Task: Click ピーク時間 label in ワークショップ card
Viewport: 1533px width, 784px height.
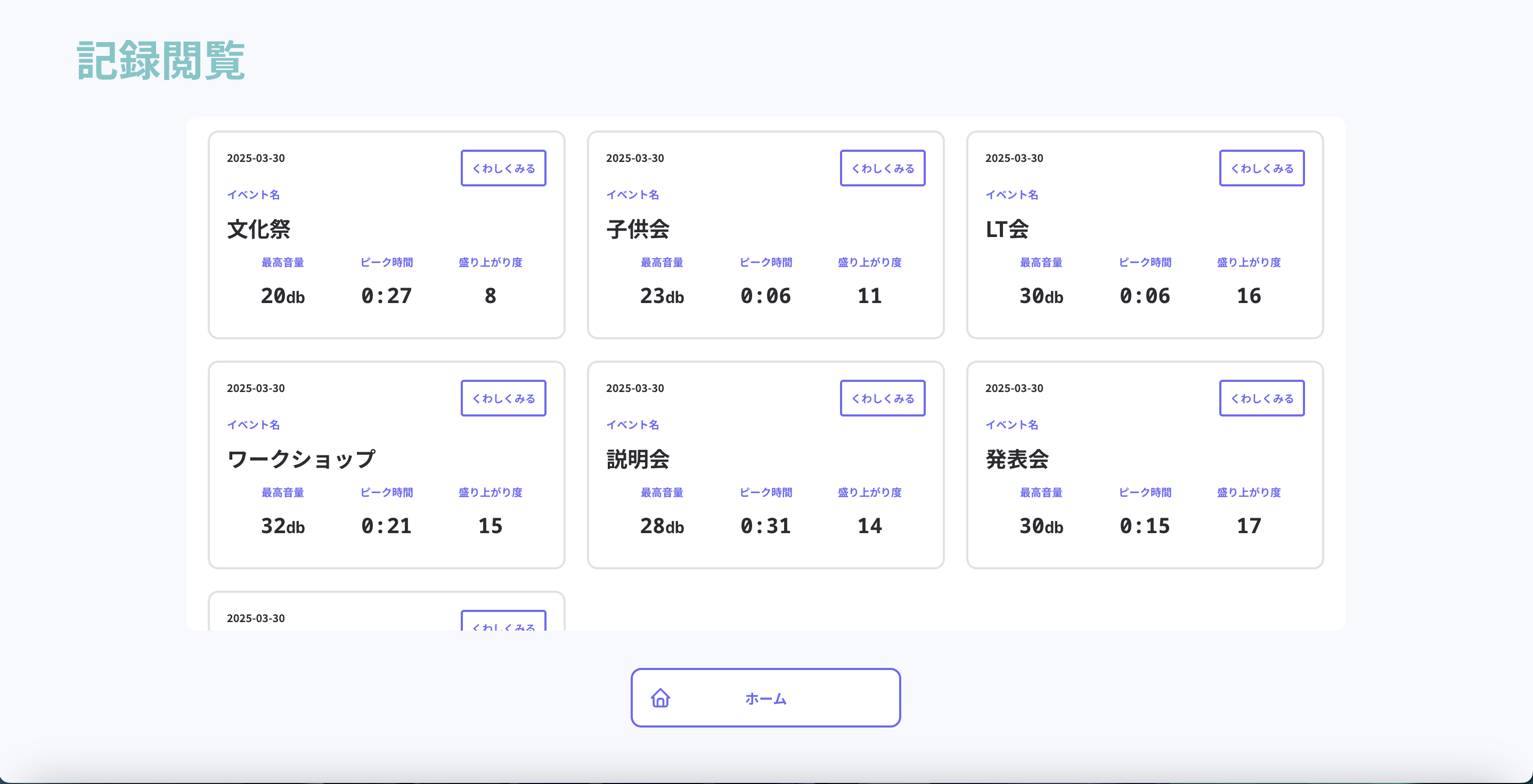Action: (386, 493)
